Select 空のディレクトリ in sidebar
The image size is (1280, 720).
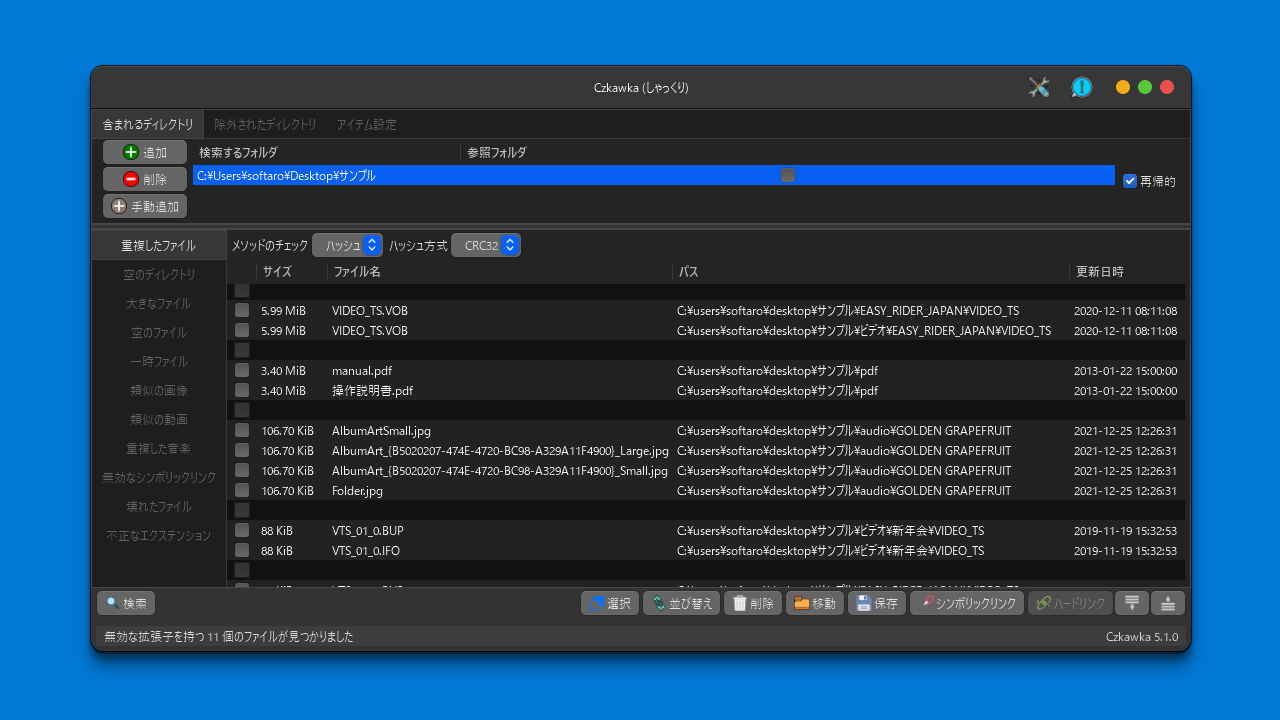point(159,274)
